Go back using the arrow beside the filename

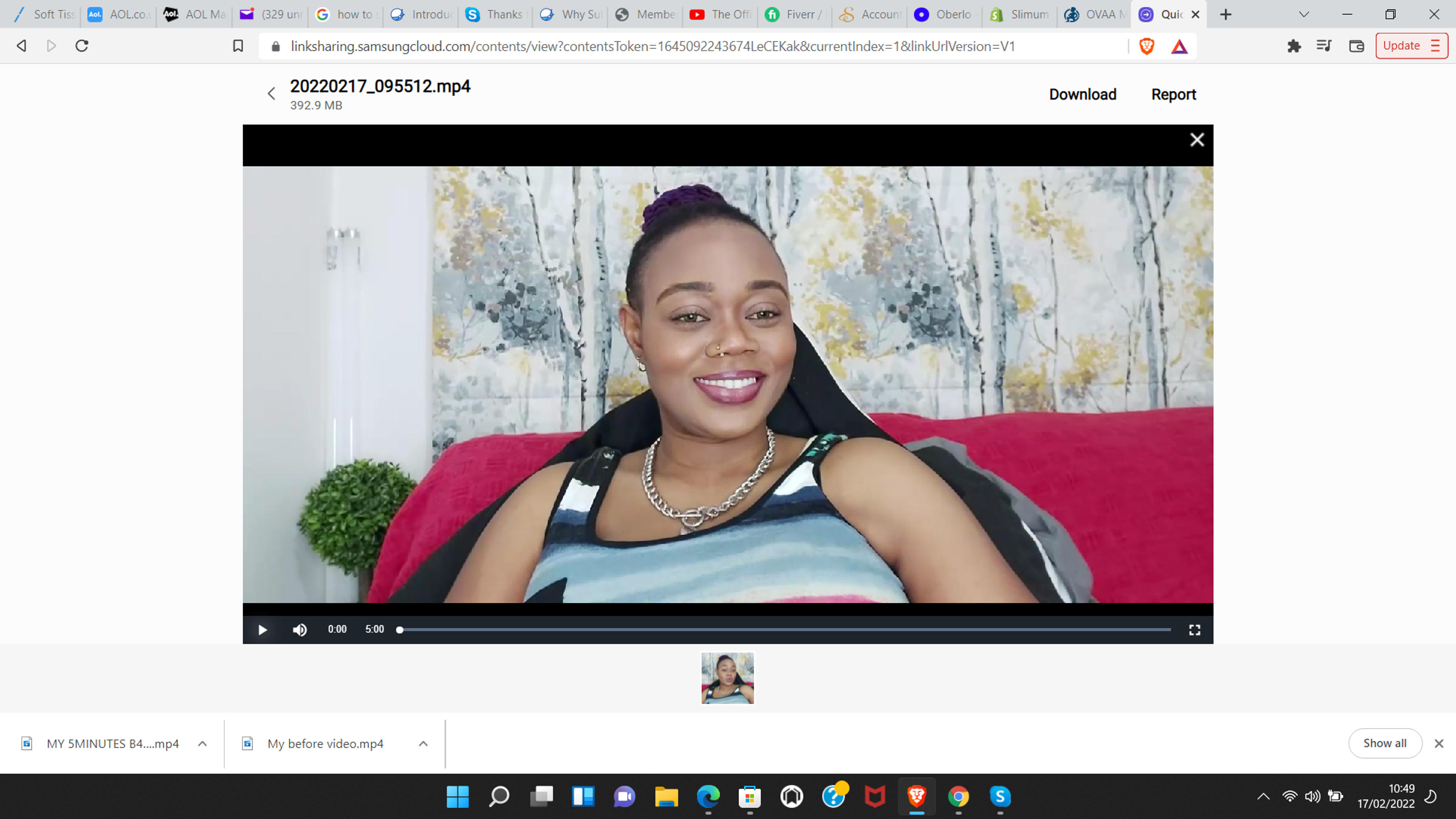click(x=271, y=94)
